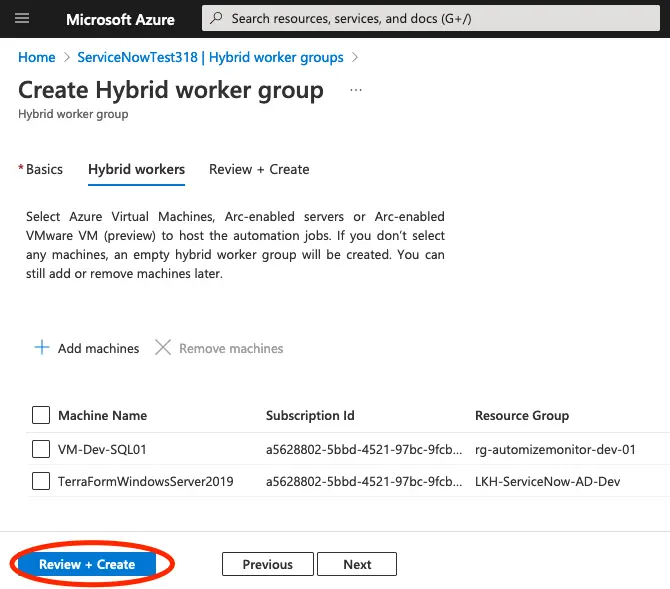The image size is (670, 589).
Task: Click the X icon beside Remove machines
Action: coord(163,348)
